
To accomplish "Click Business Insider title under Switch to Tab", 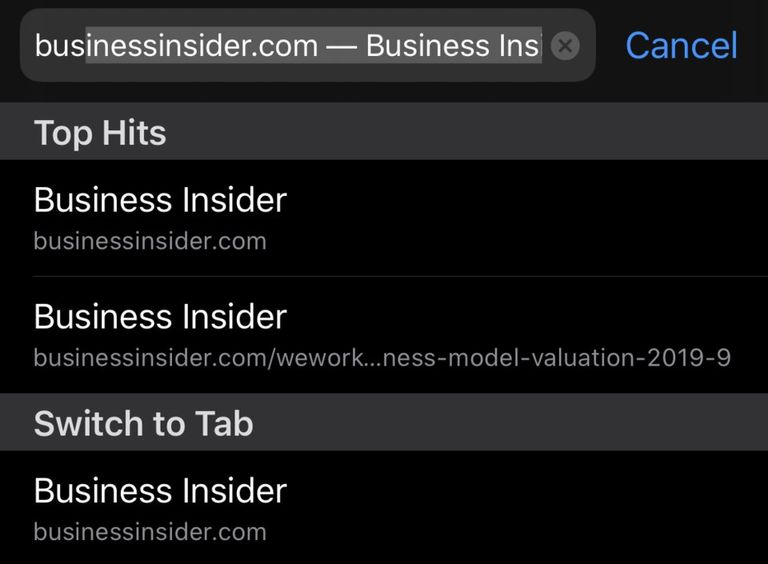I will pyautogui.click(x=160, y=490).
